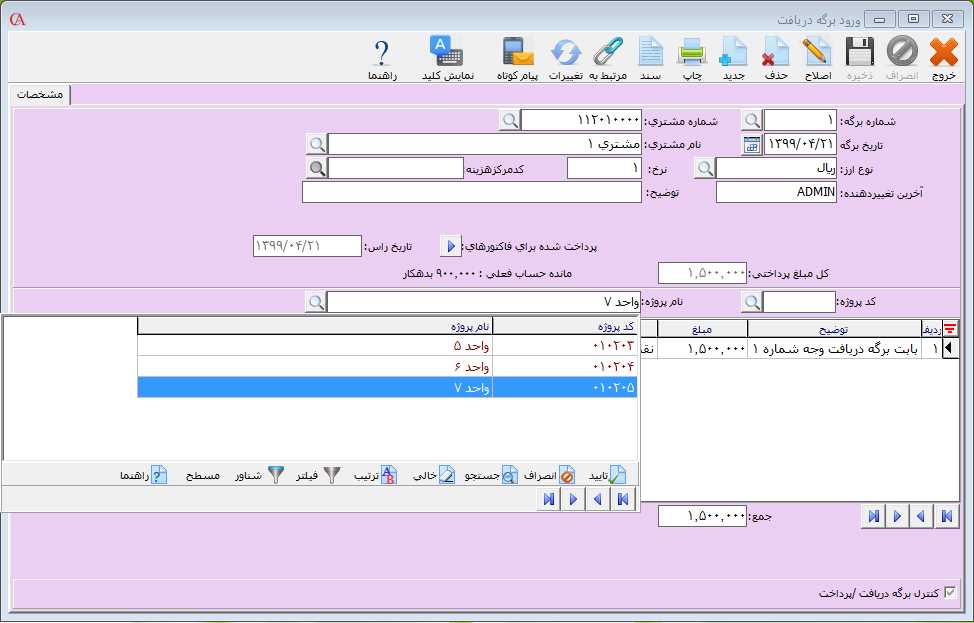Click the Print (چاپ) printer icon

(692, 57)
